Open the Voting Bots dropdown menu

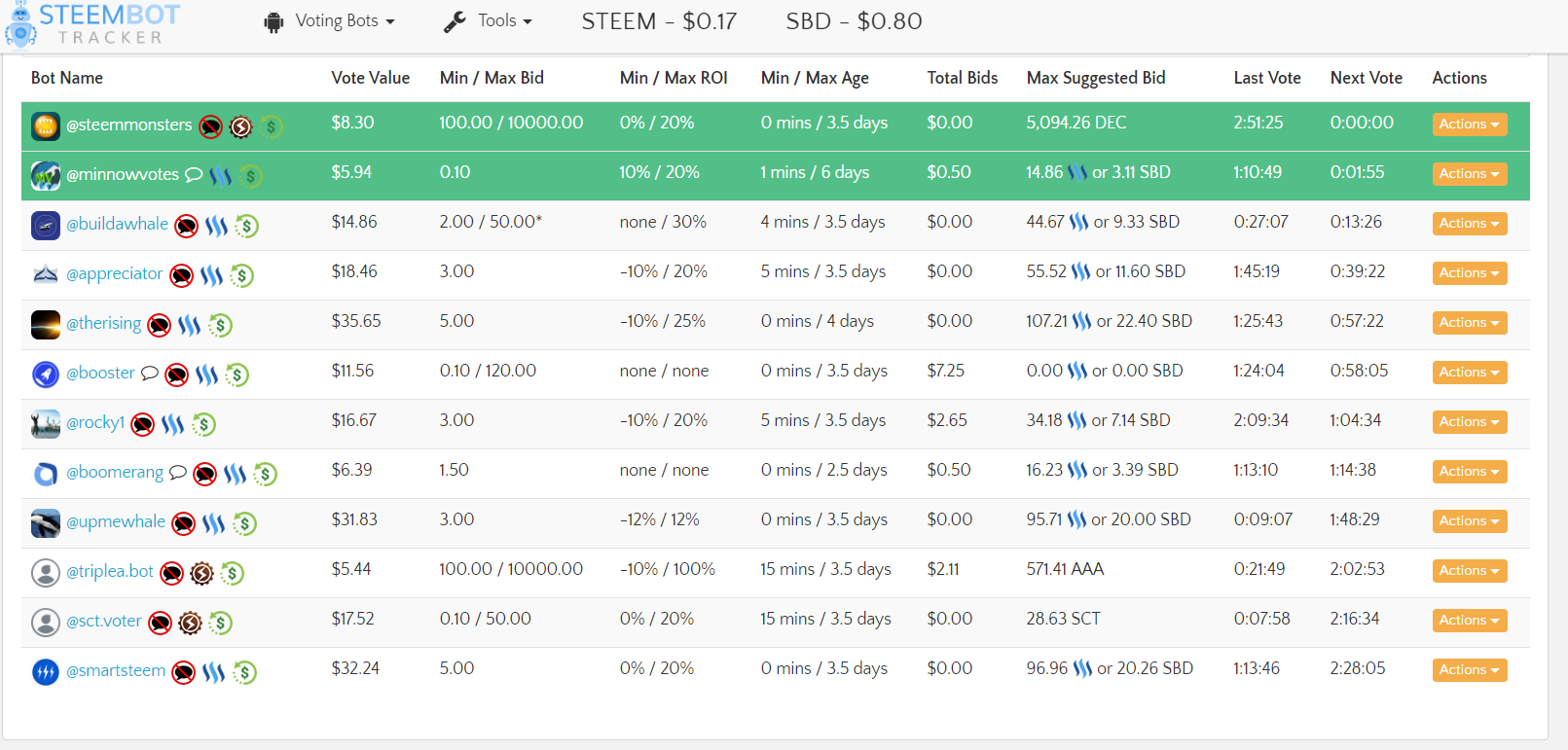point(330,21)
